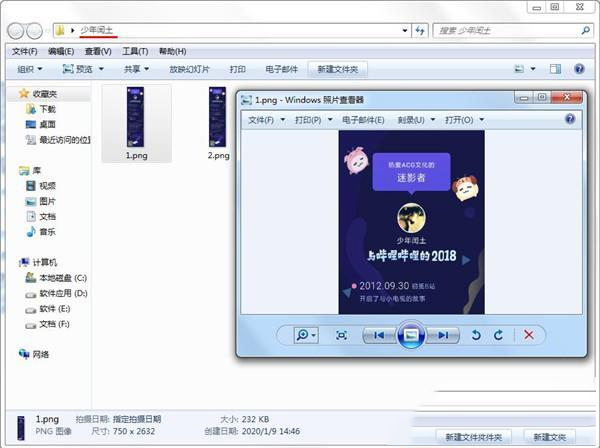Open 查看(V) menu in Explorer
Viewport: 600px width, 448px height.
pyautogui.click(x=98, y=51)
